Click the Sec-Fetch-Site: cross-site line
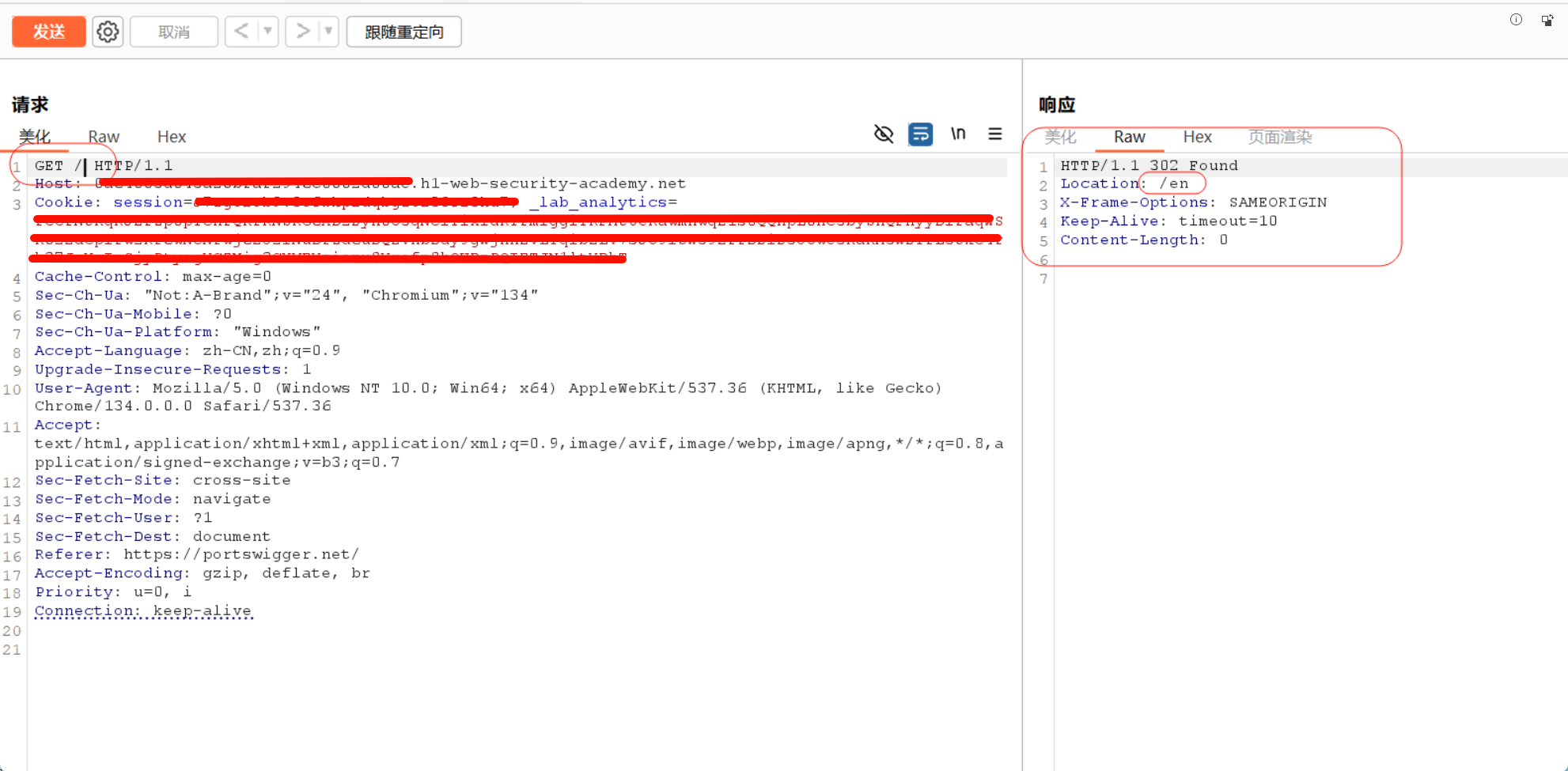 pos(162,481)
